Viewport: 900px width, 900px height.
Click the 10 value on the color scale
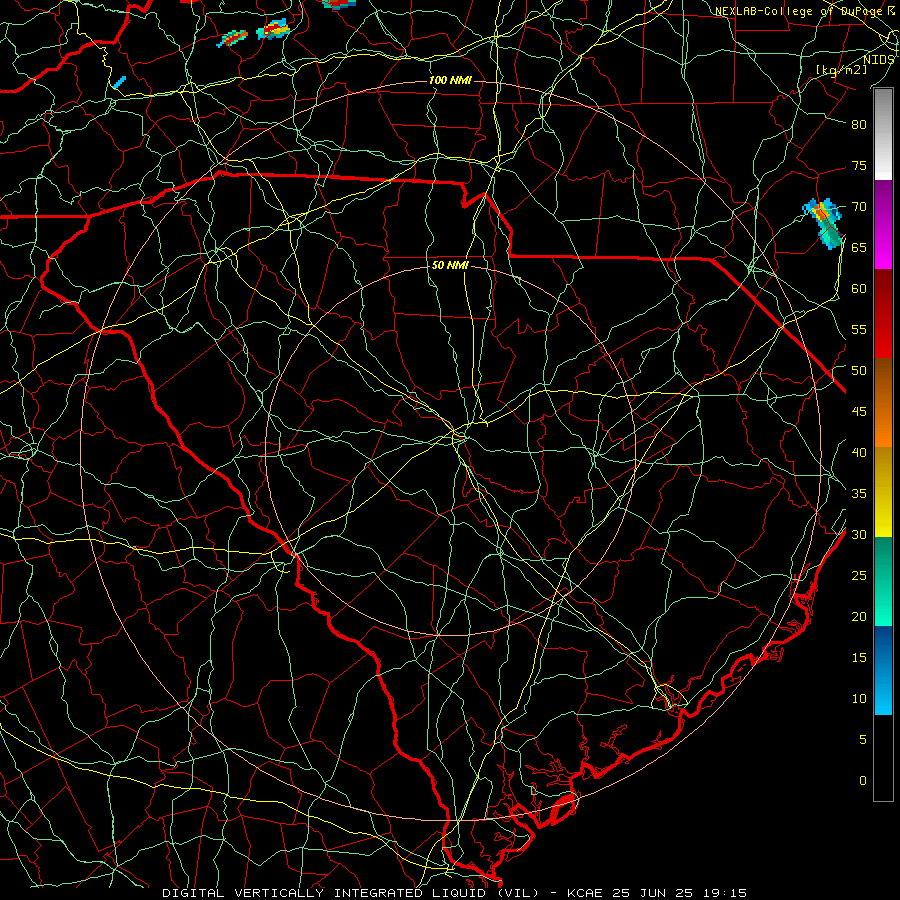pyautogui.click(x=859, y=699)
